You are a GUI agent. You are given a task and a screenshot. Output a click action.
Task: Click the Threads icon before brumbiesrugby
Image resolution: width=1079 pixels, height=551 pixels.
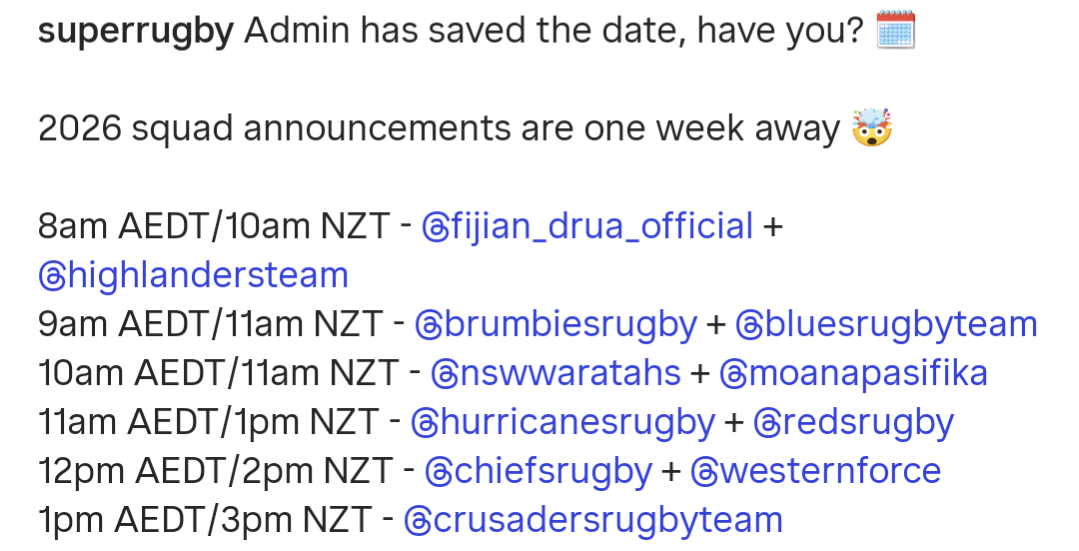pyautogui.click(x=427, y=324)
